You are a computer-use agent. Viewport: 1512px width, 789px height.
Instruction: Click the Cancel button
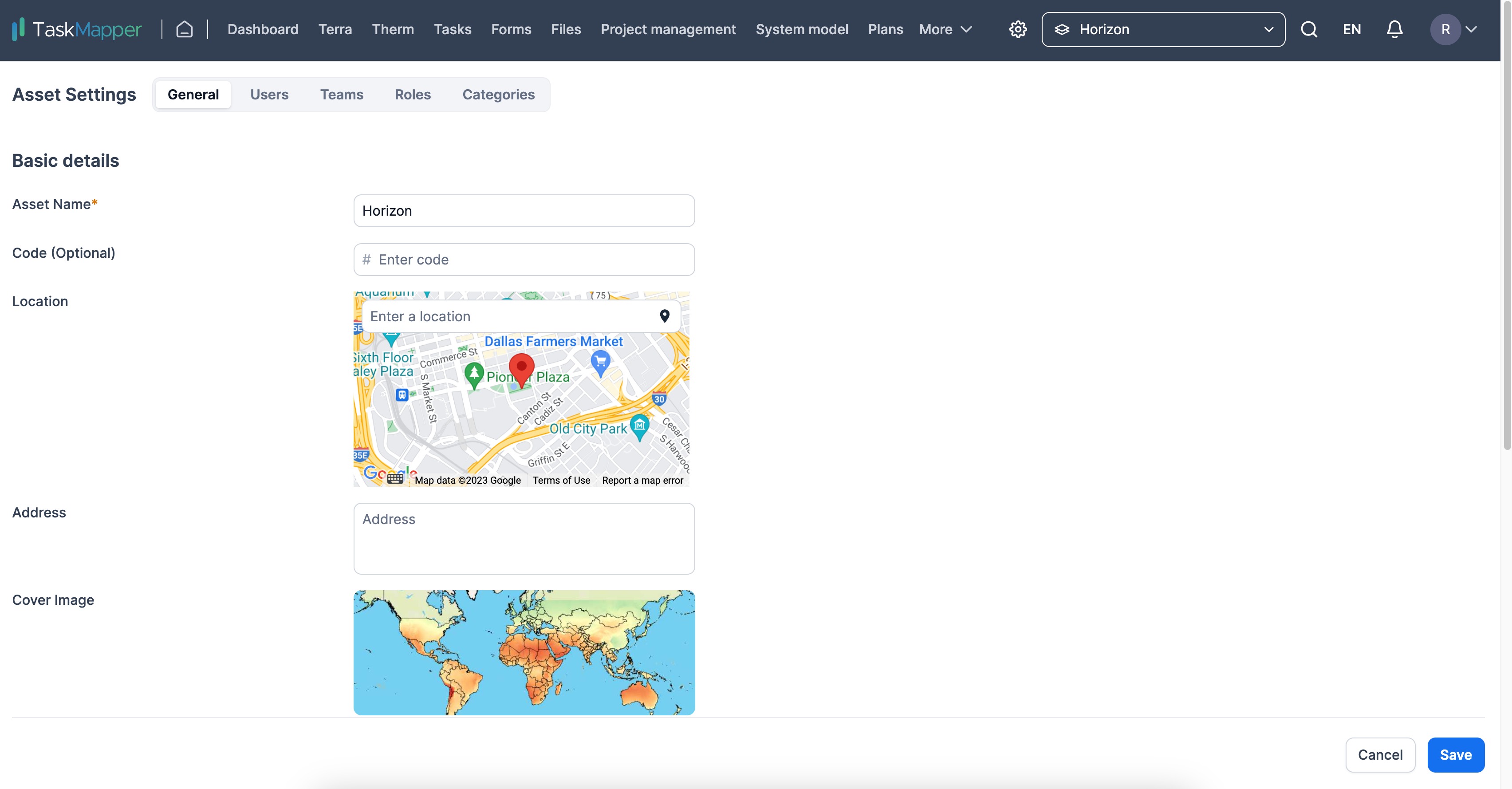click(x=1380, y=755)
